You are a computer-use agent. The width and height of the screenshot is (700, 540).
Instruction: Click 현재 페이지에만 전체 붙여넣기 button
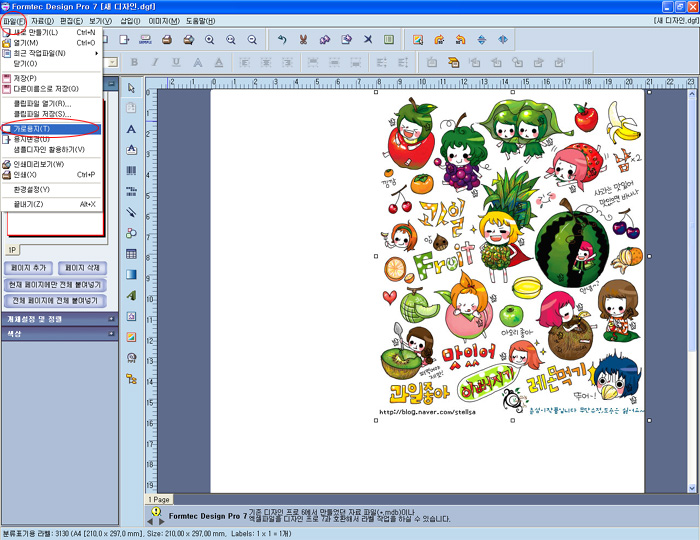tap(55, 285)
